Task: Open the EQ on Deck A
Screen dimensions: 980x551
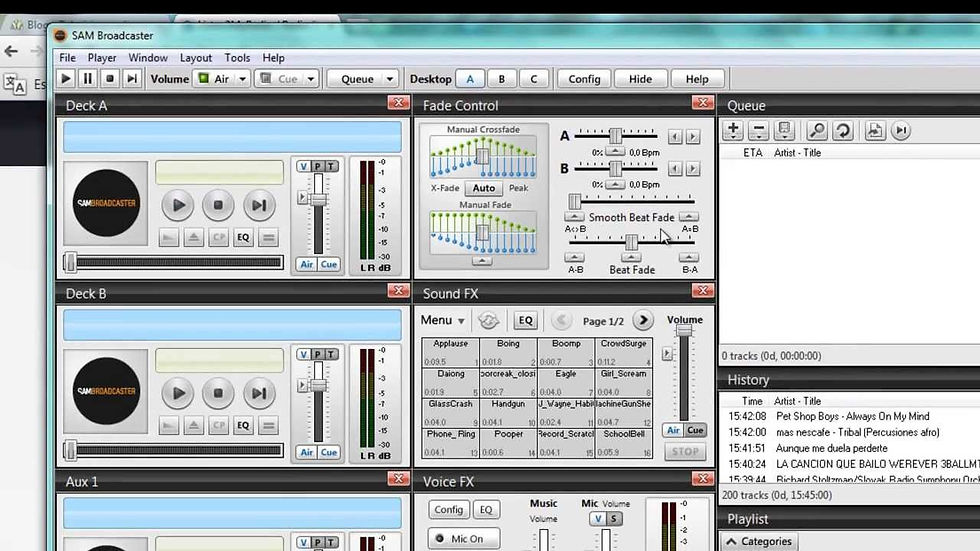Action: [x=243, y=237]
